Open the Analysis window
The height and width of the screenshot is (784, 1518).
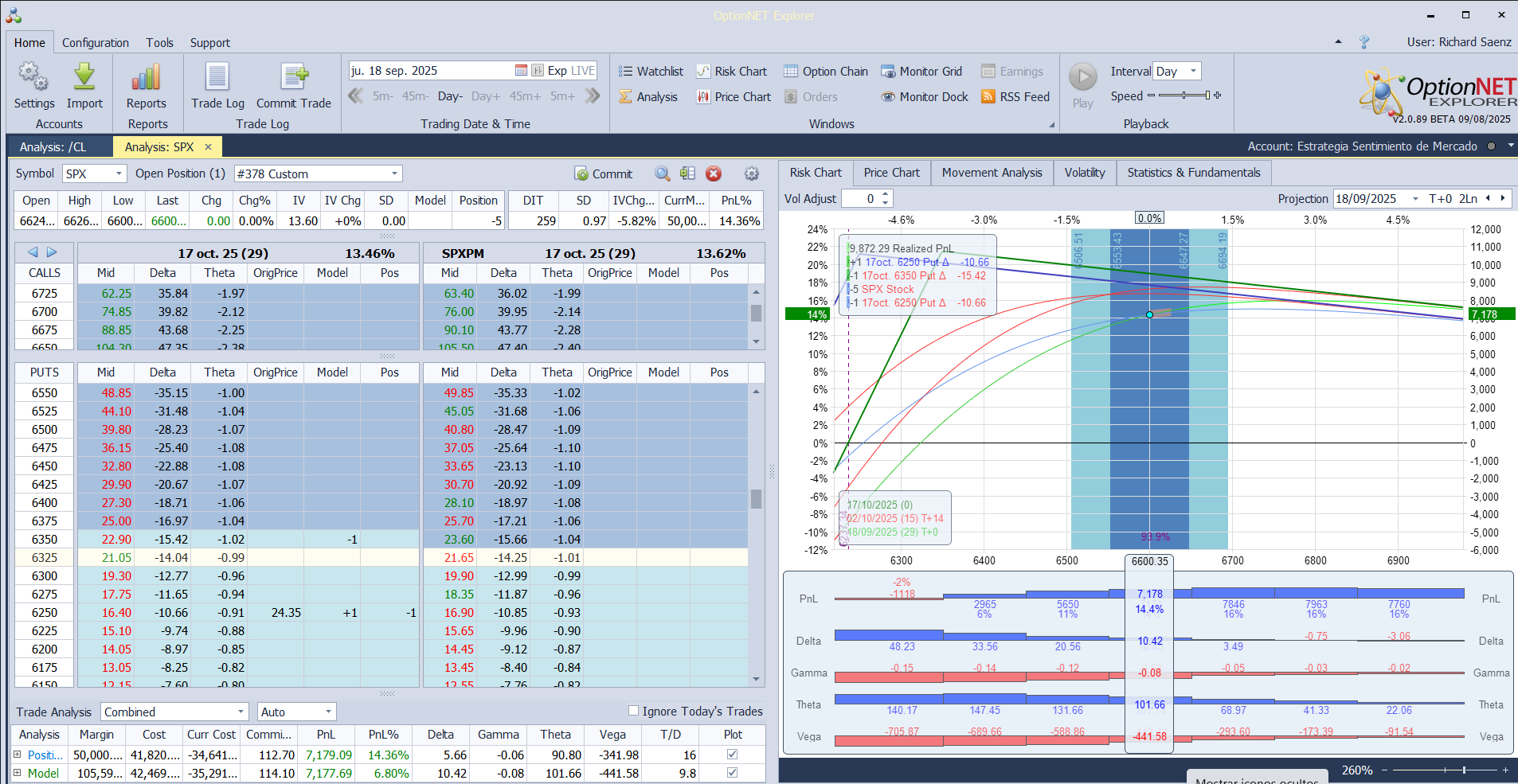pyautogui.click(x=648, y=97)
